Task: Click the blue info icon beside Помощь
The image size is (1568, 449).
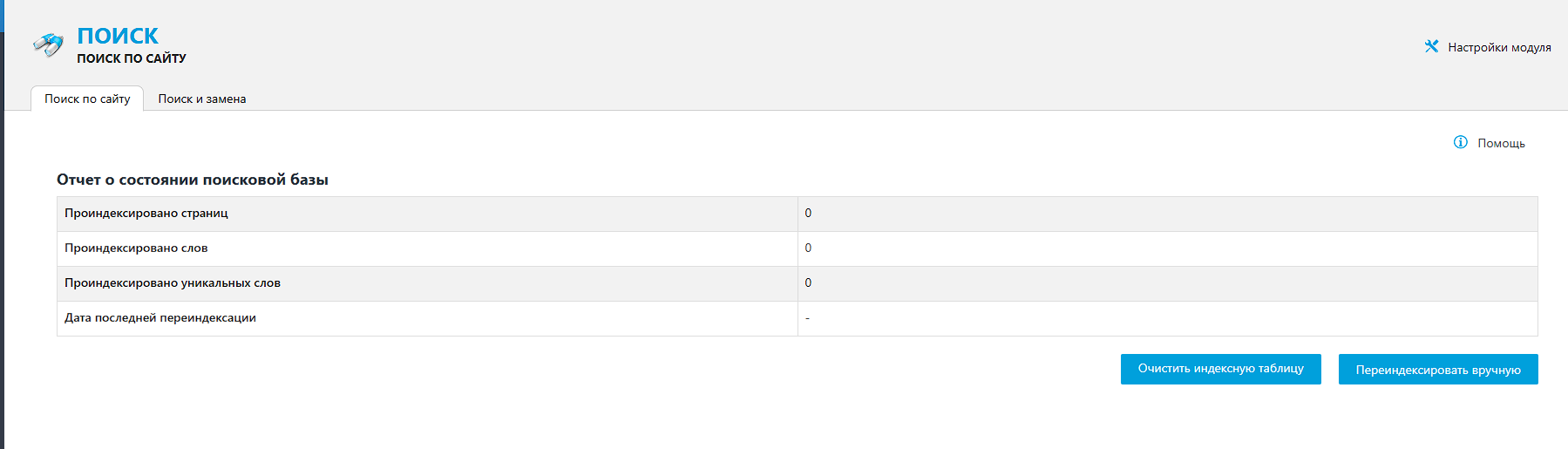Action: [1461, 142]
